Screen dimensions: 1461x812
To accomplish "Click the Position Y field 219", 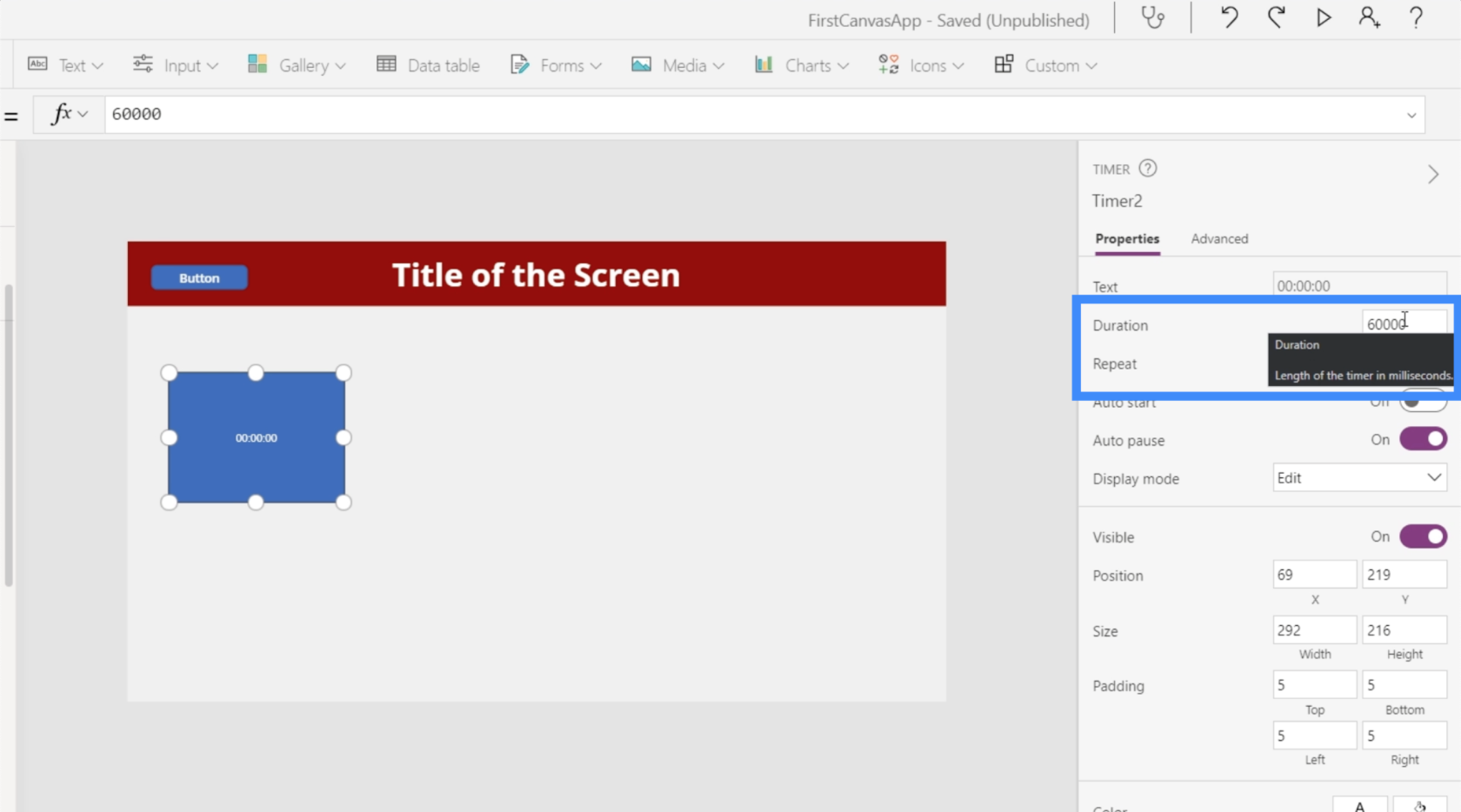I will (1404, 575).
